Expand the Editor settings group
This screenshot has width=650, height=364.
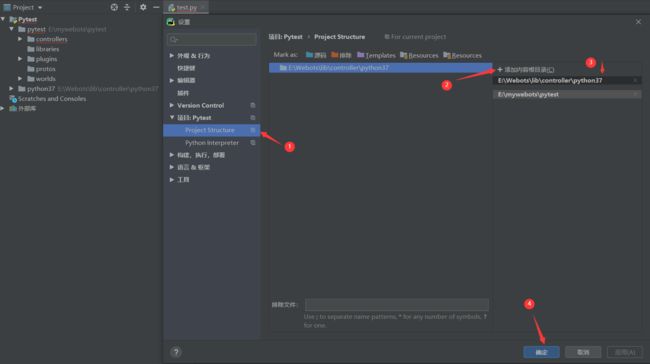(172, 80)
